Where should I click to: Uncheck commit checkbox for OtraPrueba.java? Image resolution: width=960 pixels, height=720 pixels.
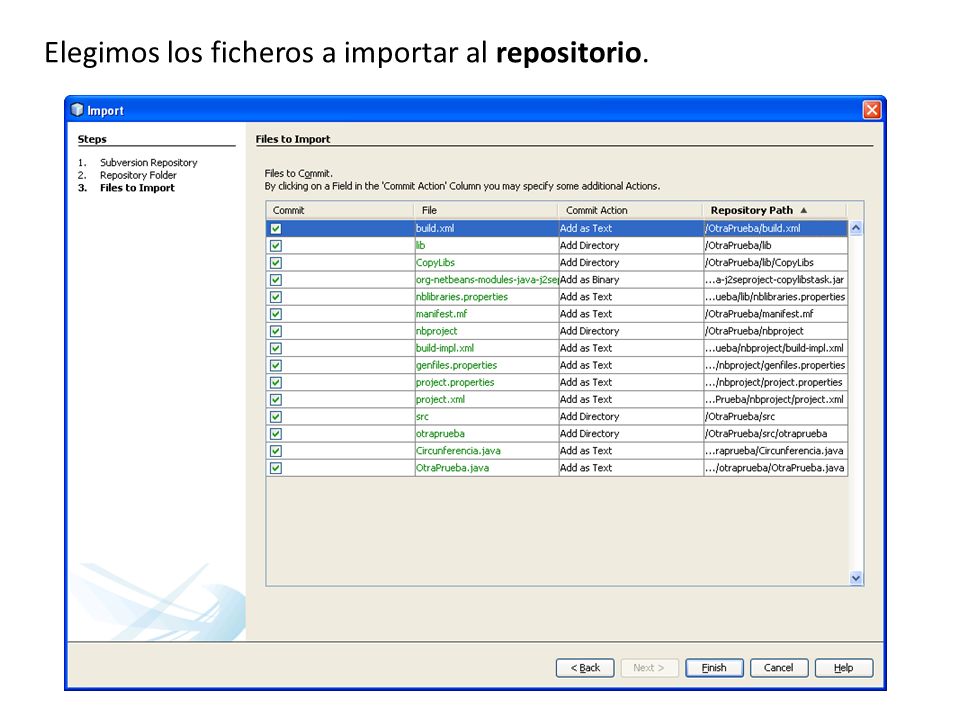point(276,468)
